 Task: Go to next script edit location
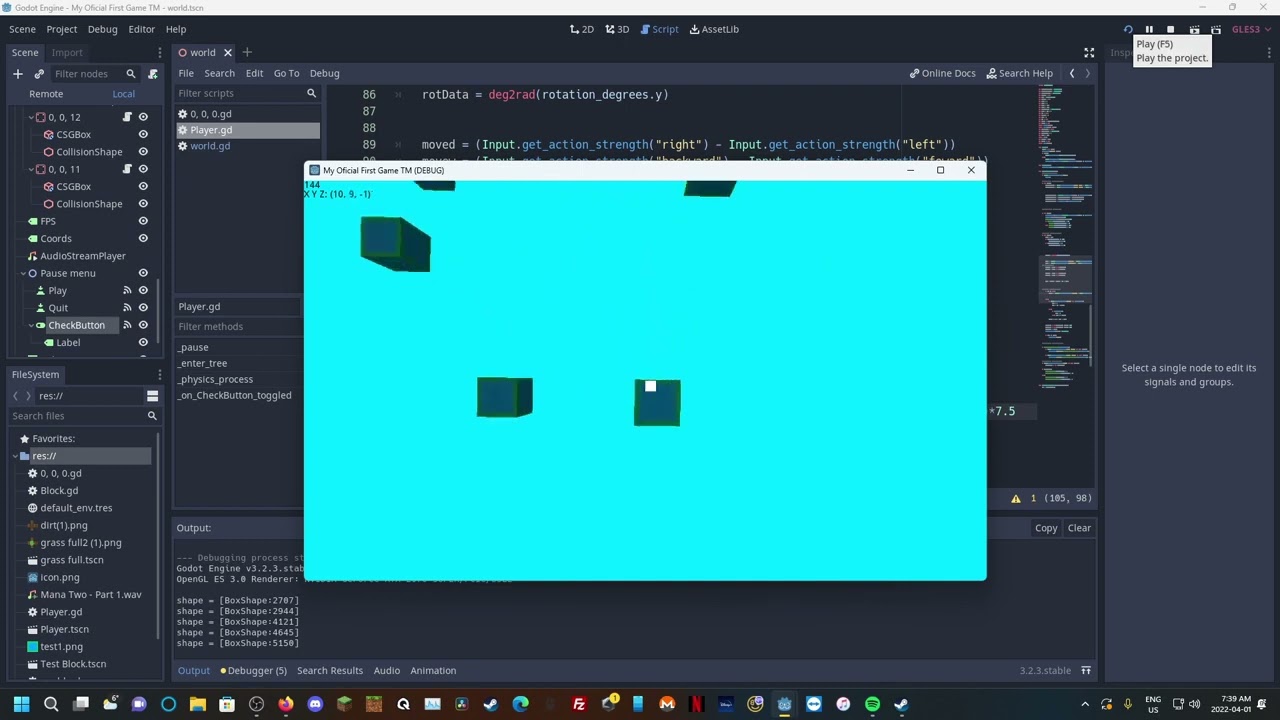point(1088,73)
